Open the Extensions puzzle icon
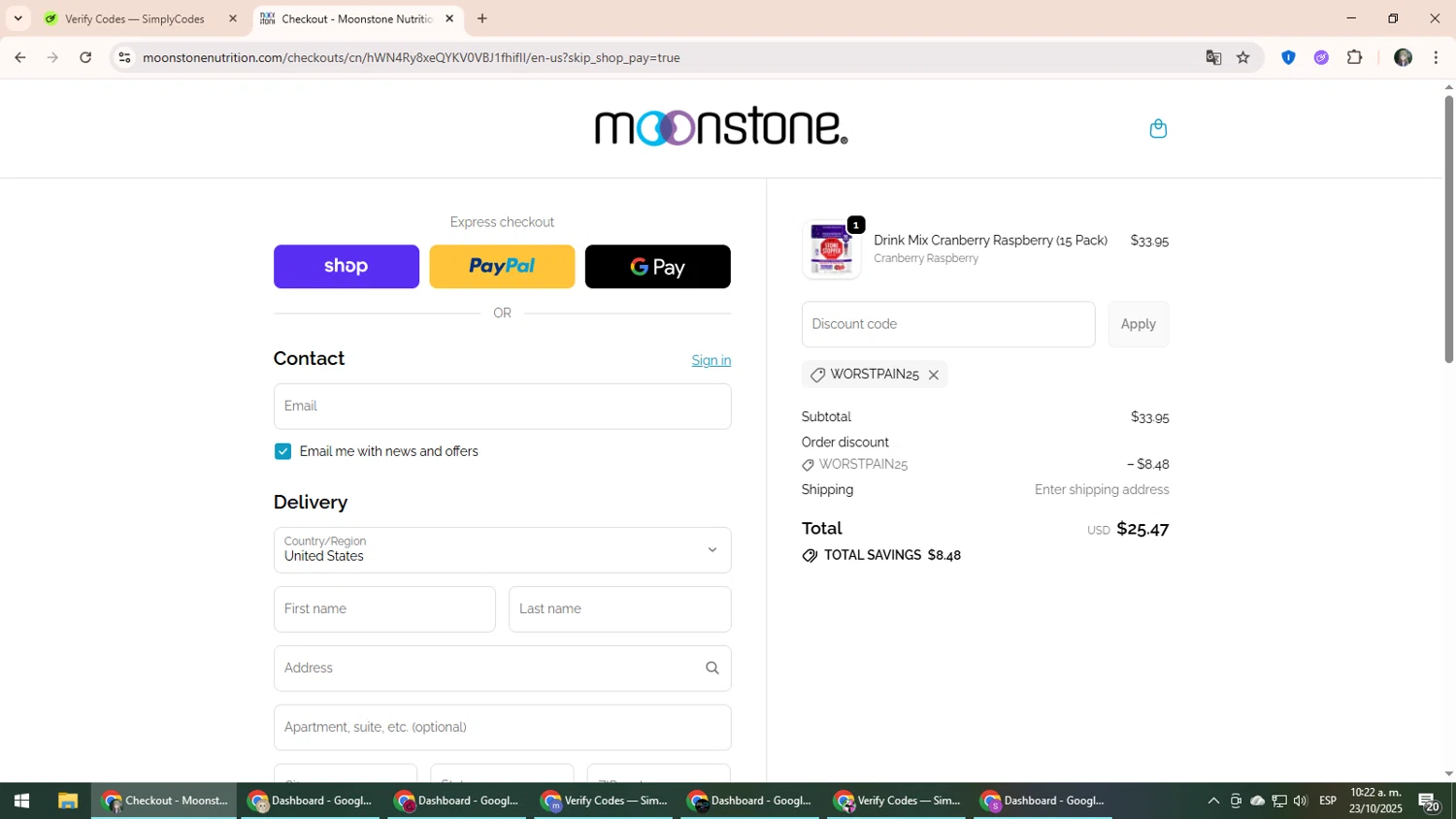 (x=1355, y=57)
